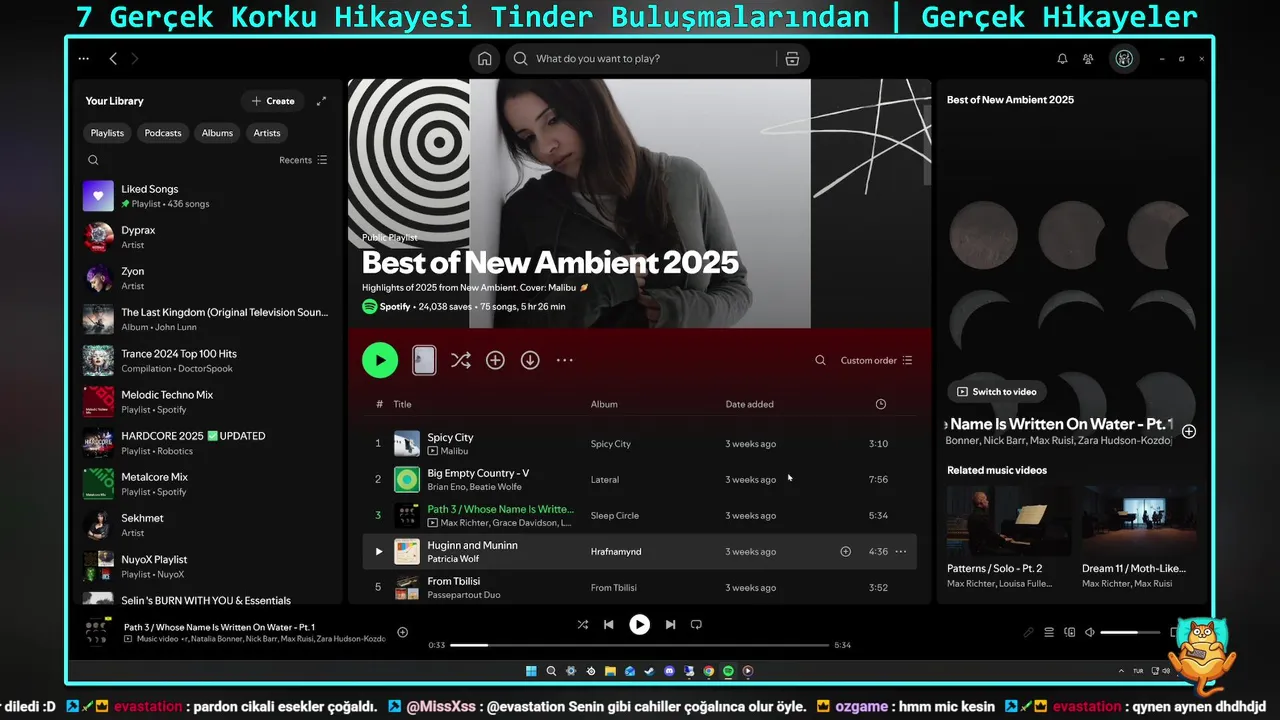The image size is (1280, 720).
Task: Open Dyprax artist in library
Action: (x=208, y=237)
